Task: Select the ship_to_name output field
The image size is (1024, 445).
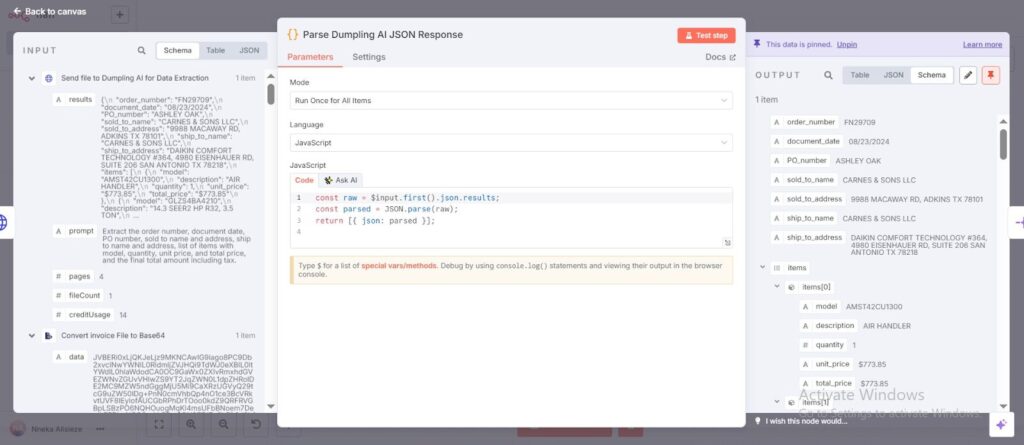Action: 805,218
